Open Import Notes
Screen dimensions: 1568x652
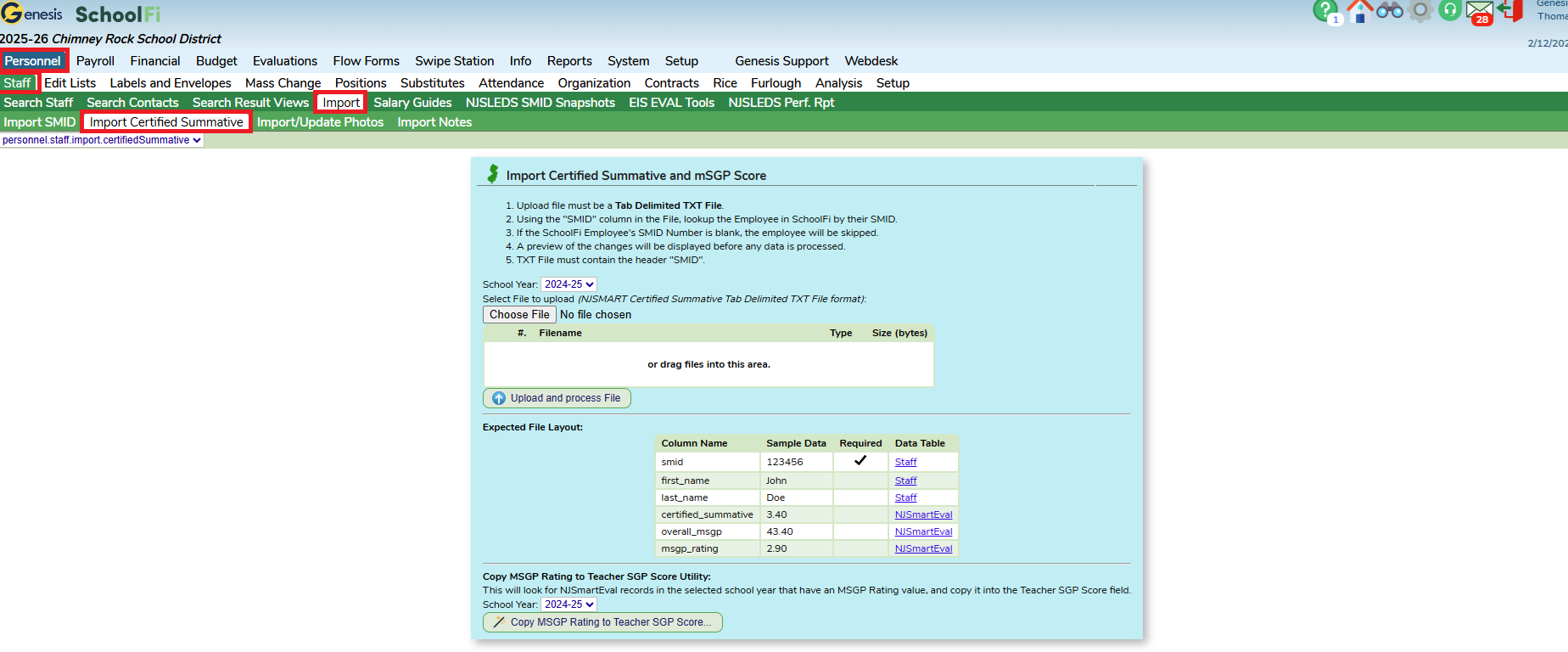(434, 122)
